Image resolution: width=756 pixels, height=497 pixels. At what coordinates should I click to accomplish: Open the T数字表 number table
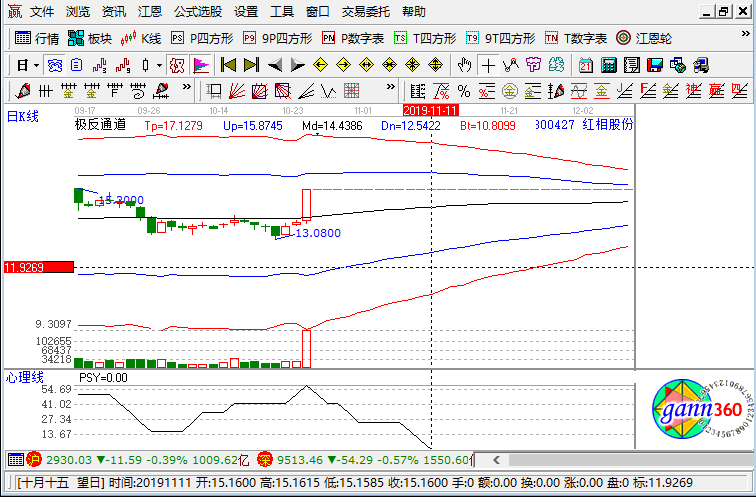(x=576, y=38)
